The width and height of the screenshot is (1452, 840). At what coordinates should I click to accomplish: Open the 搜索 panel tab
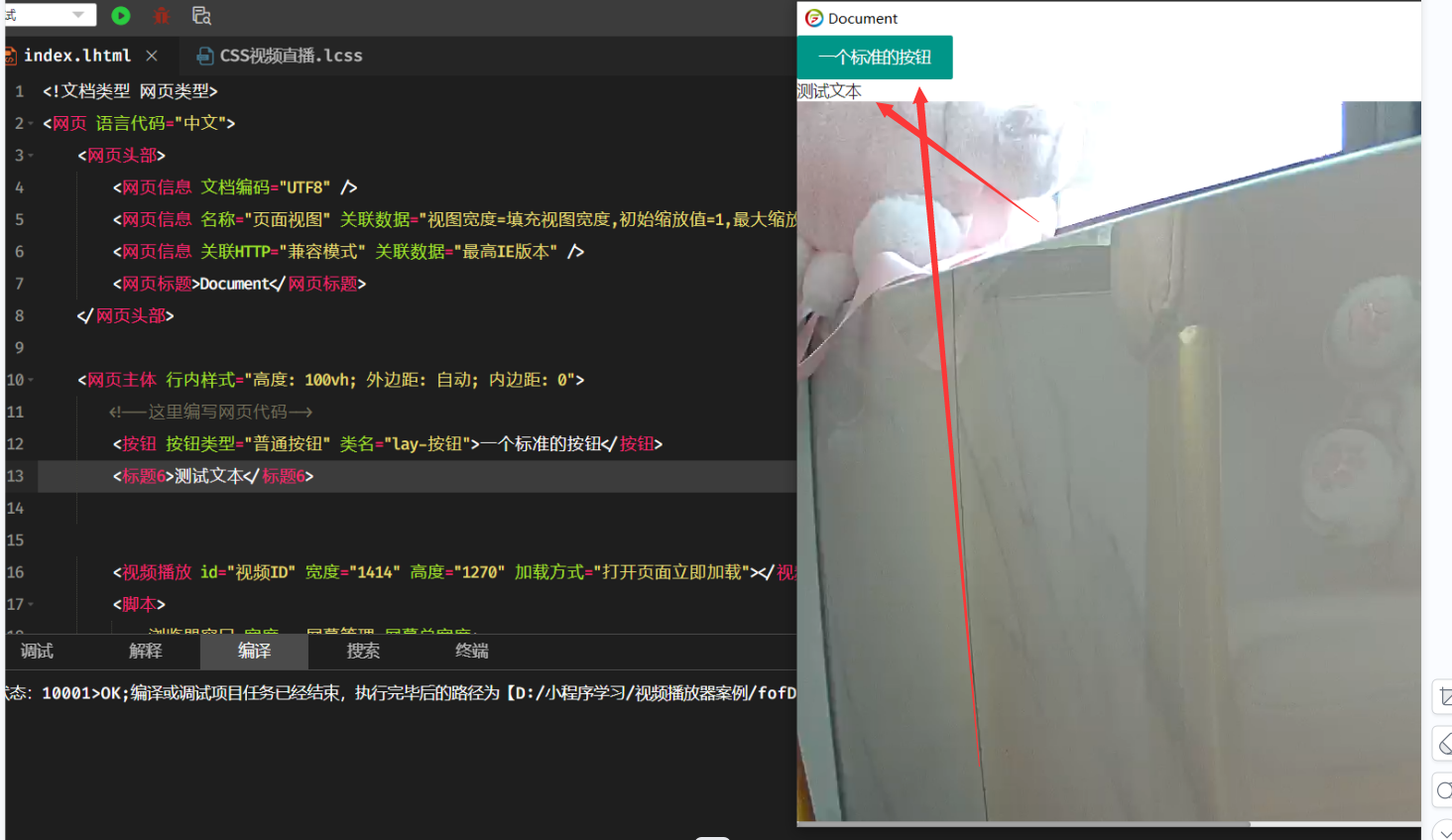[363, 651]
